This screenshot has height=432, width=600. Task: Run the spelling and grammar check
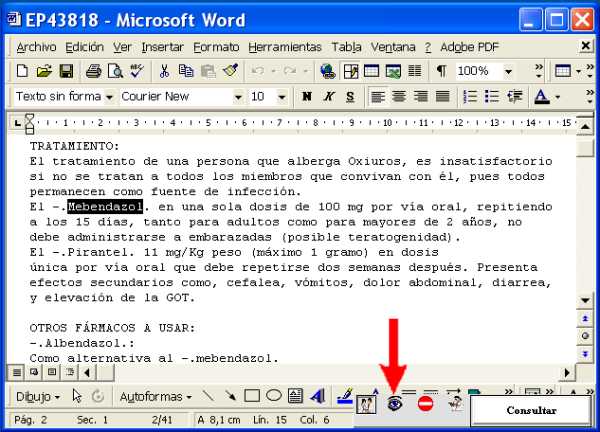click(x=137, y=71)
